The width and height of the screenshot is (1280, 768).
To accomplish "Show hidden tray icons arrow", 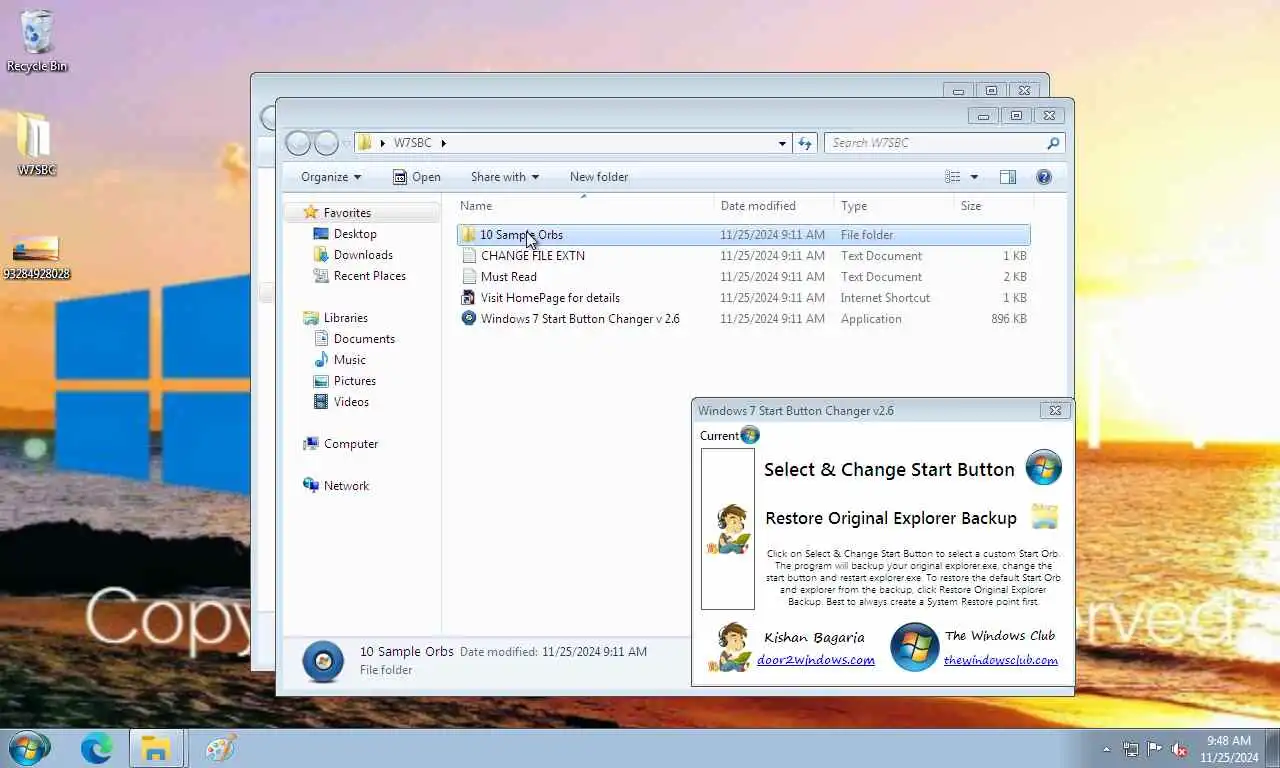I will coord(1106,749).
